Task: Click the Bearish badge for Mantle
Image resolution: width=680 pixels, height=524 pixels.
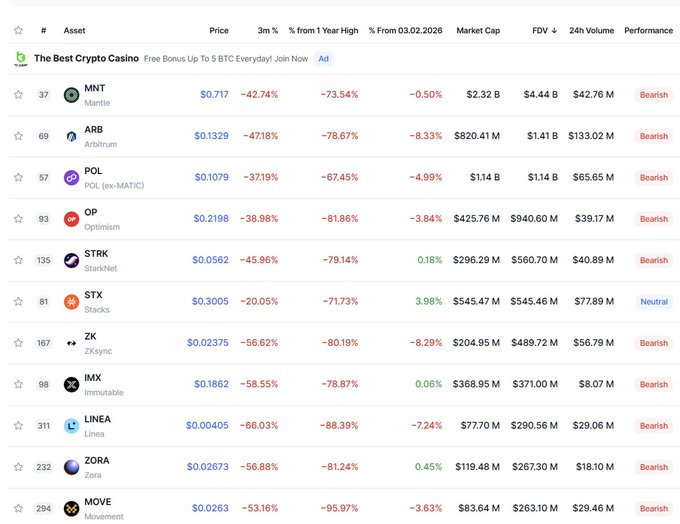Action: pyautogui.click(x=654, y=95)
